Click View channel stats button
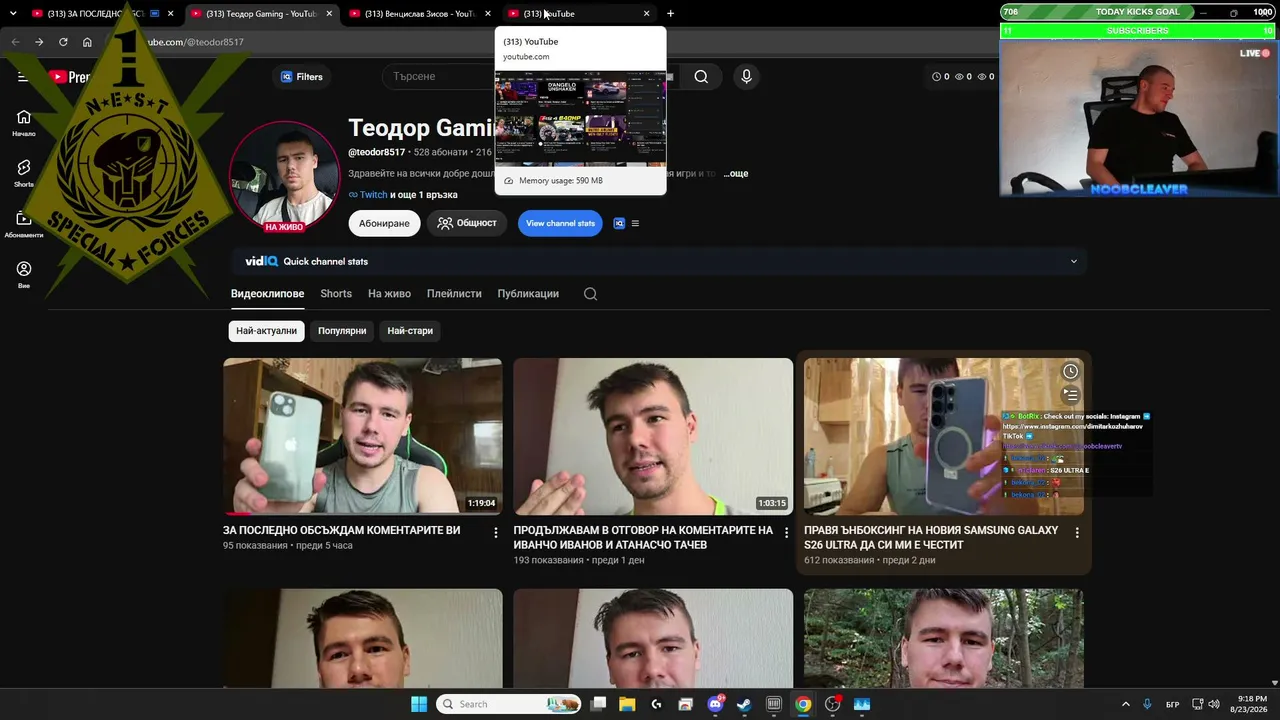The height and width of the screenshot is (720, 1280). (x=560, y=223)
